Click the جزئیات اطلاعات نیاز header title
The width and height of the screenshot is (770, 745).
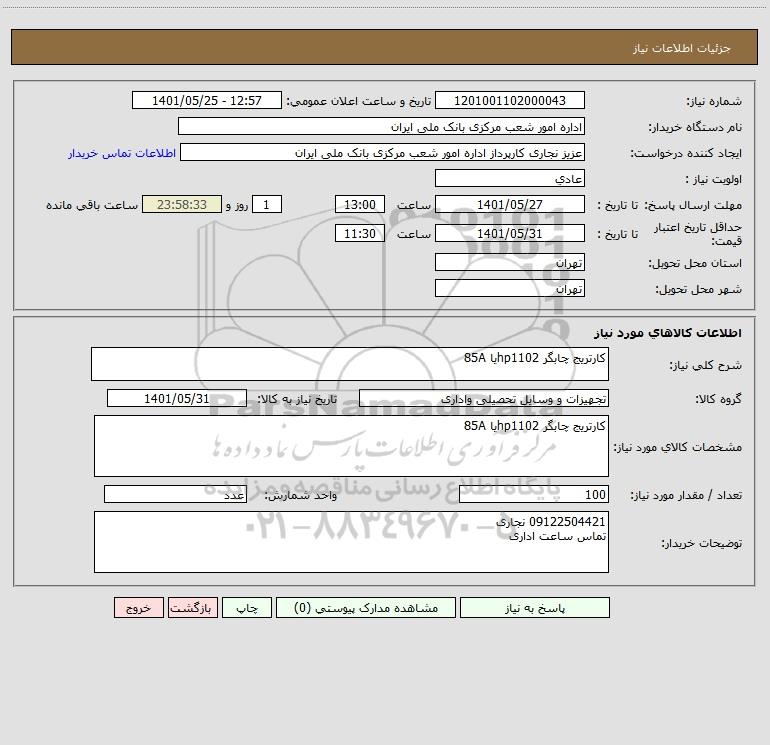click(x=682, y=48)
